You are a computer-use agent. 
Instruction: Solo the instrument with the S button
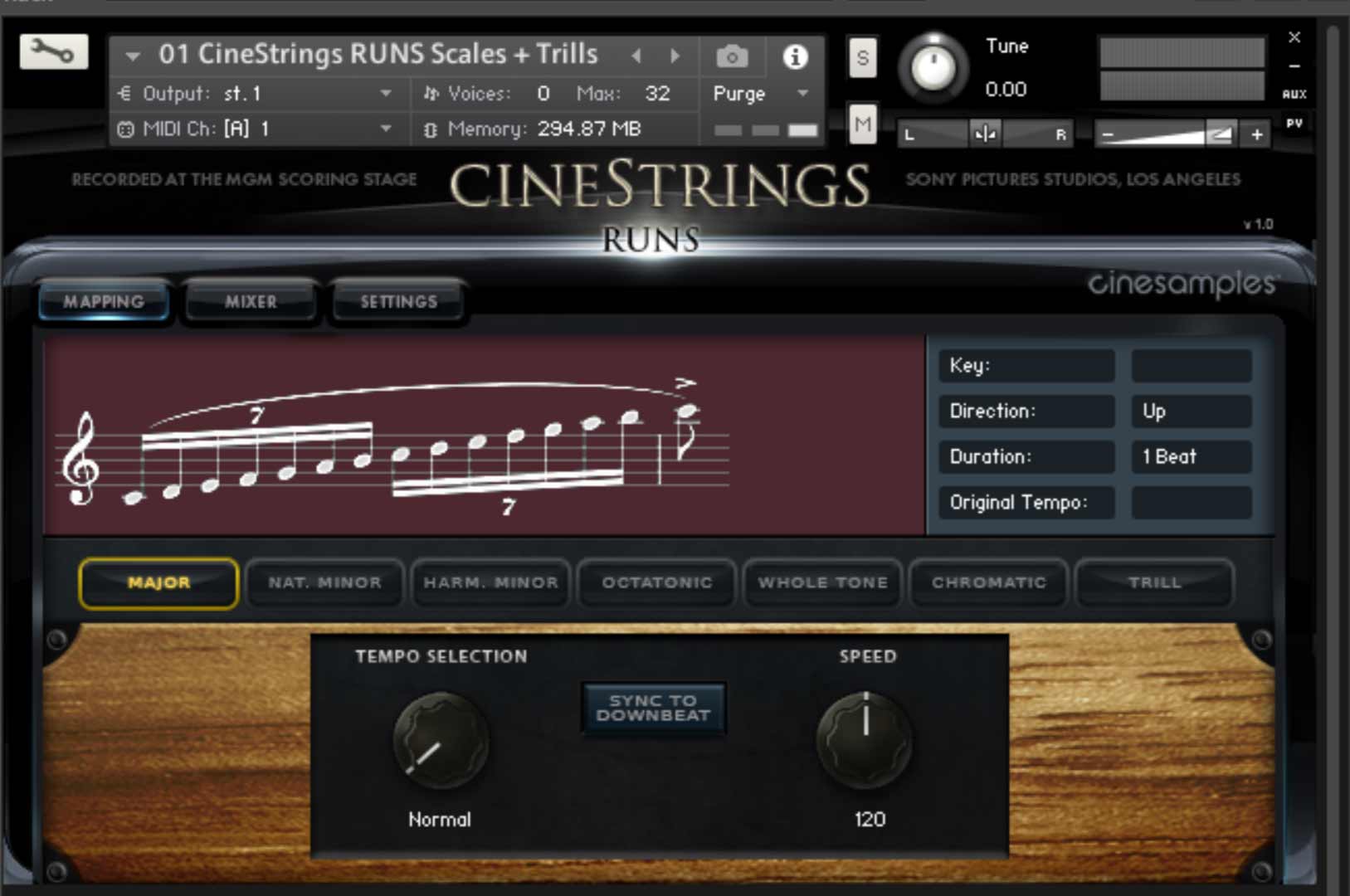[x=861, y=58]
